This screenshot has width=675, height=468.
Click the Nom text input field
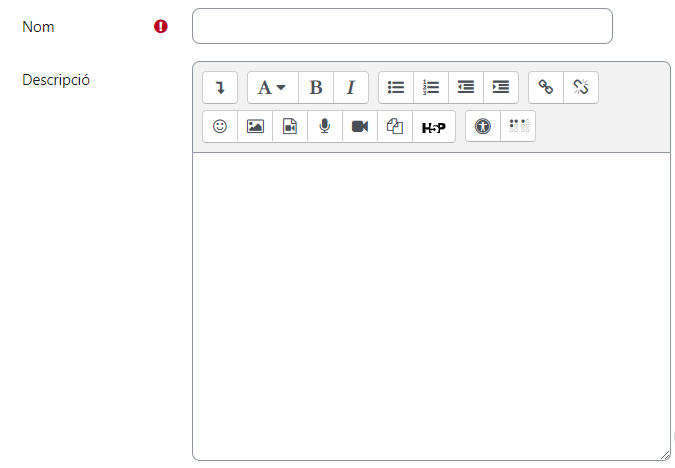coord(402,26)
